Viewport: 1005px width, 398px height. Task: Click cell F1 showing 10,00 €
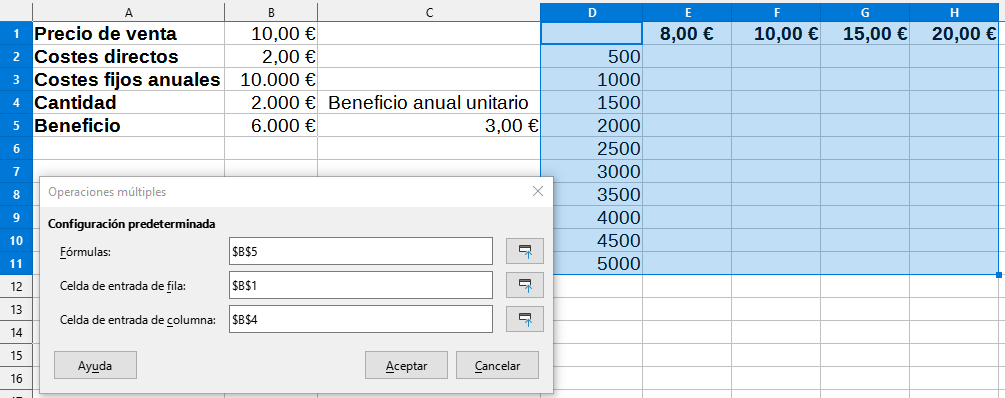776,33
